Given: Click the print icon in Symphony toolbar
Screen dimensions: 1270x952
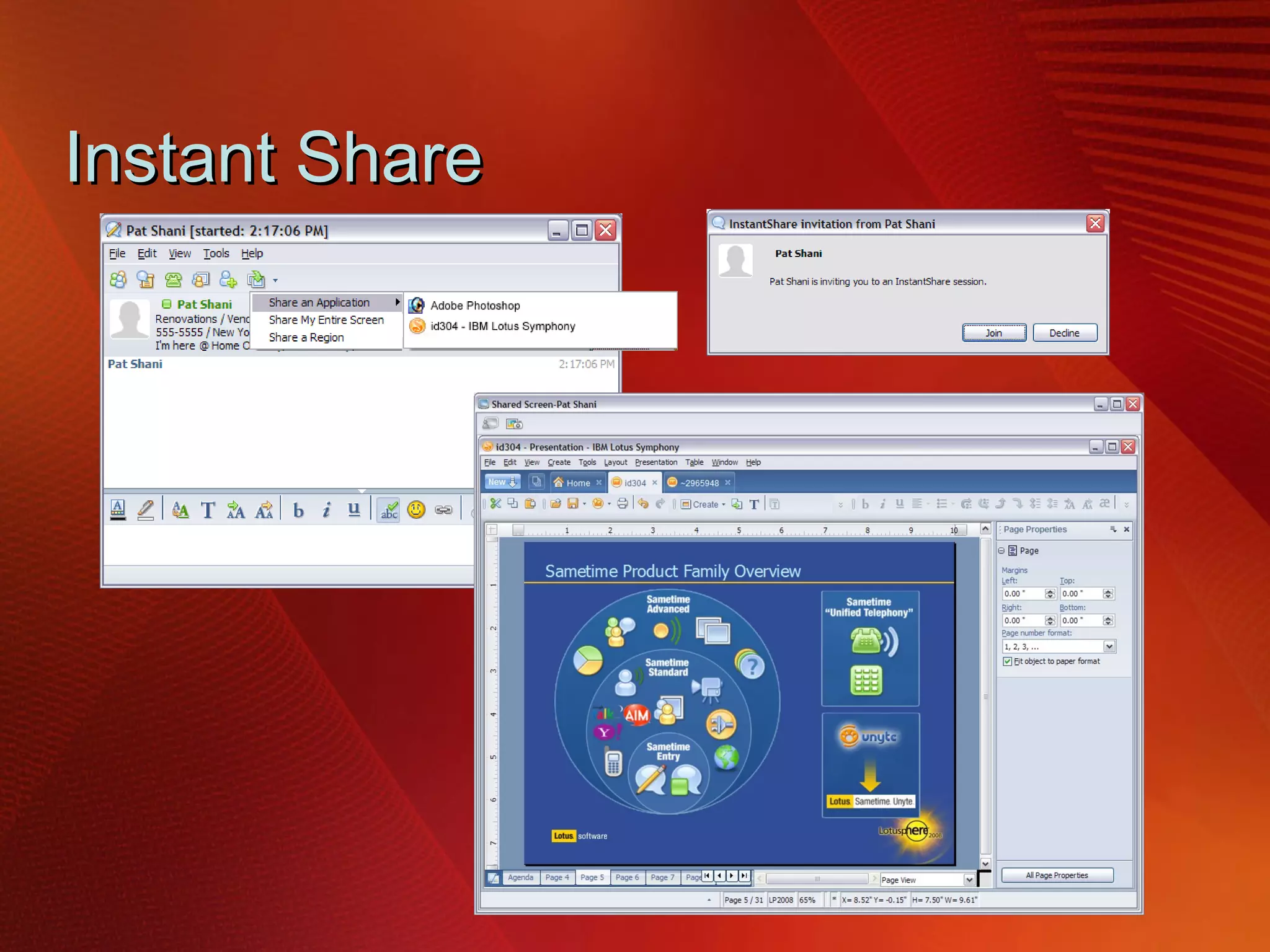Looking at the screenshot, I should tap(623, 504).
